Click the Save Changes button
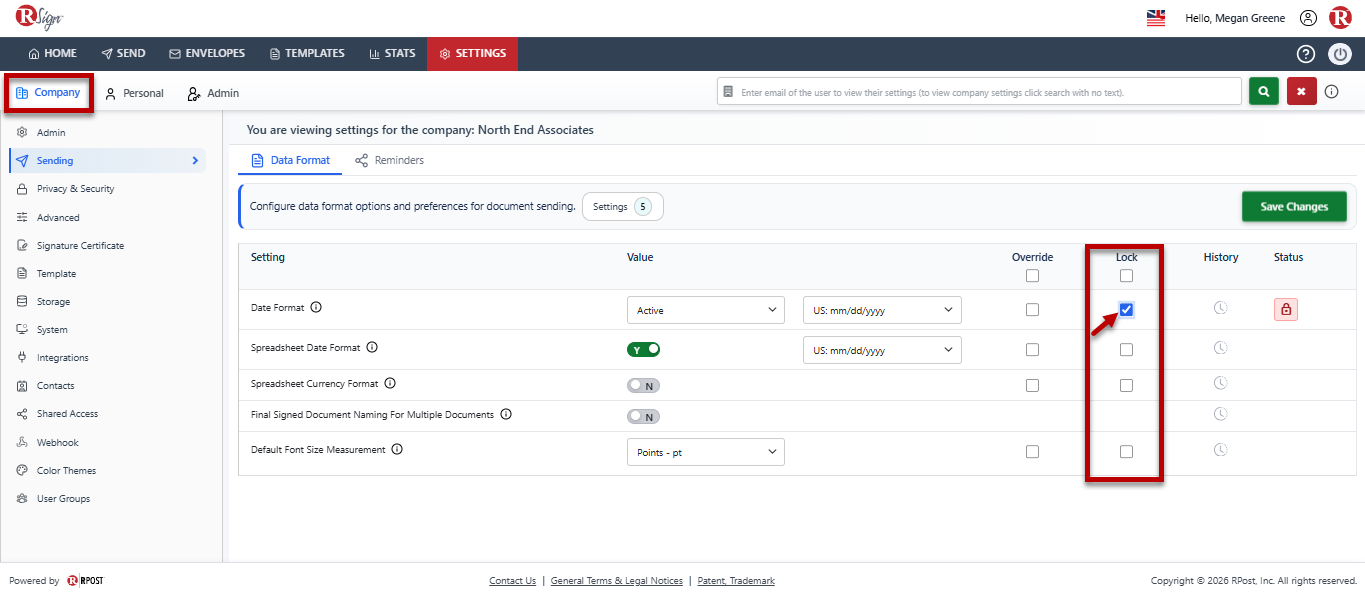The height and width of the screenshot is (597, 1365). click(x=1294, y=207)
